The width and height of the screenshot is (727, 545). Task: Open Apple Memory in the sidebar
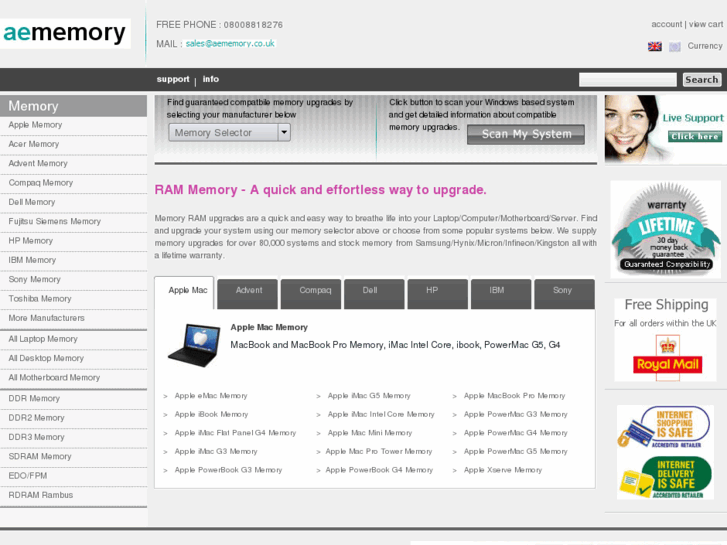tap(35, 125)
